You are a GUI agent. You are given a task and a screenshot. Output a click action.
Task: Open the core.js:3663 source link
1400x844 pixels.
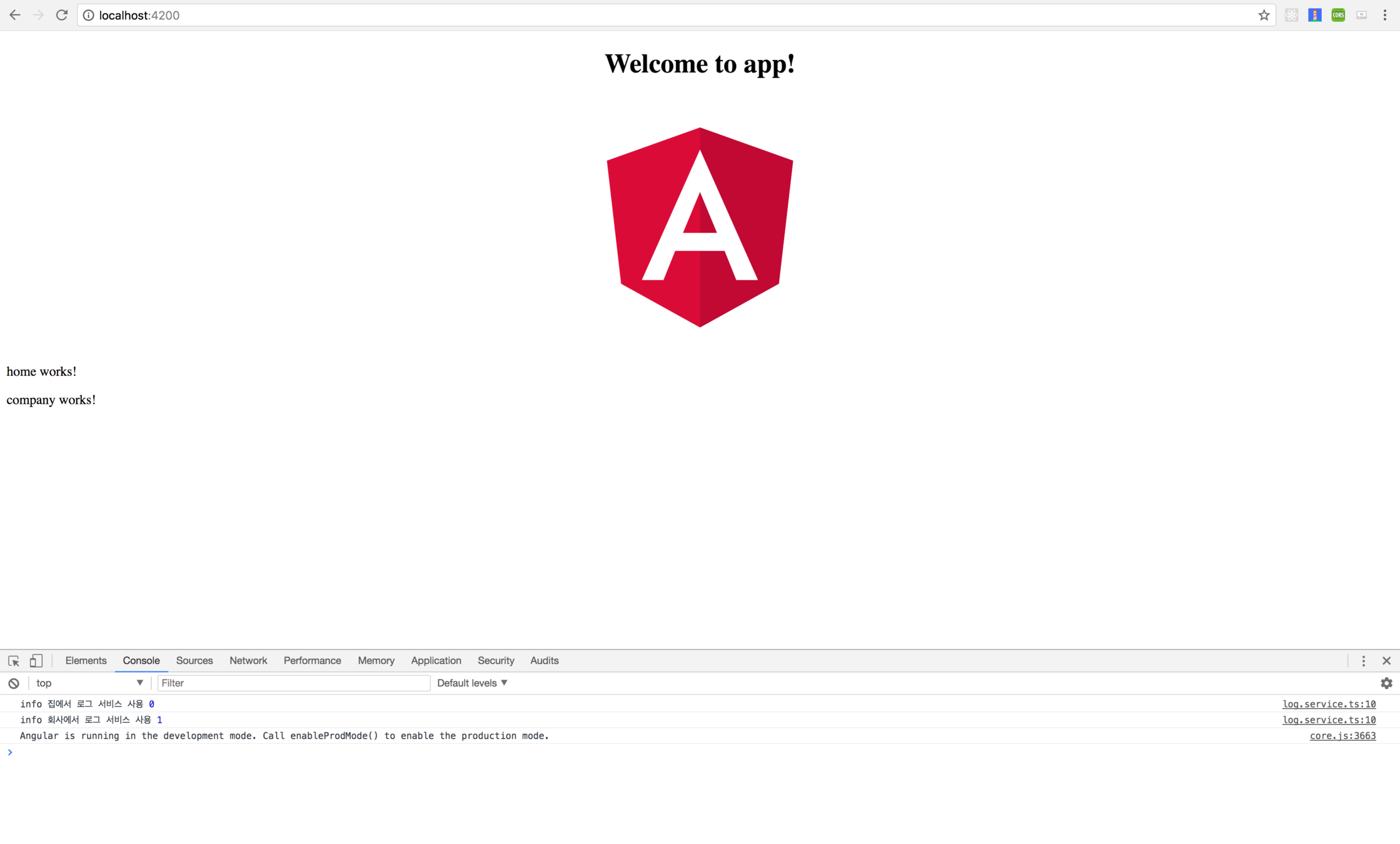[1342, 736]
